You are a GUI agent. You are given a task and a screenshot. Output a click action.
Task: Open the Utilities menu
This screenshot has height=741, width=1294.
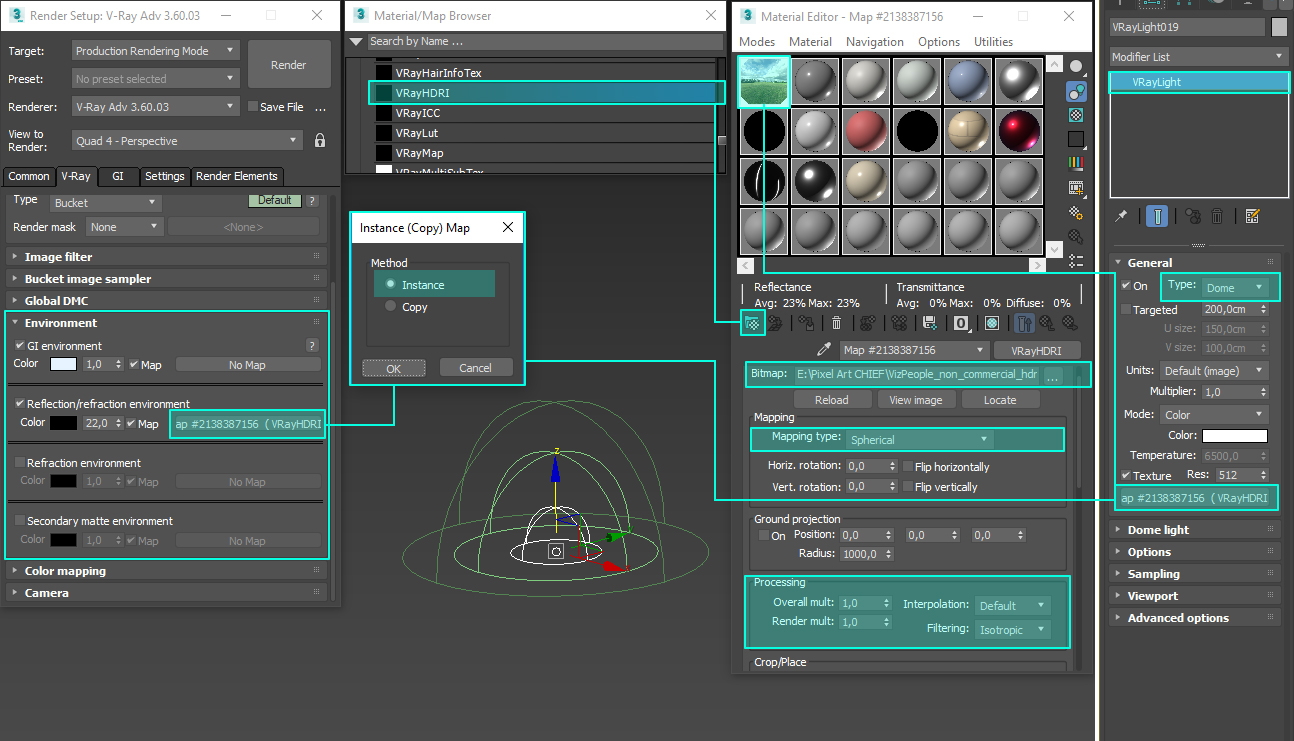pyautogui.click(x=993, y=42)
